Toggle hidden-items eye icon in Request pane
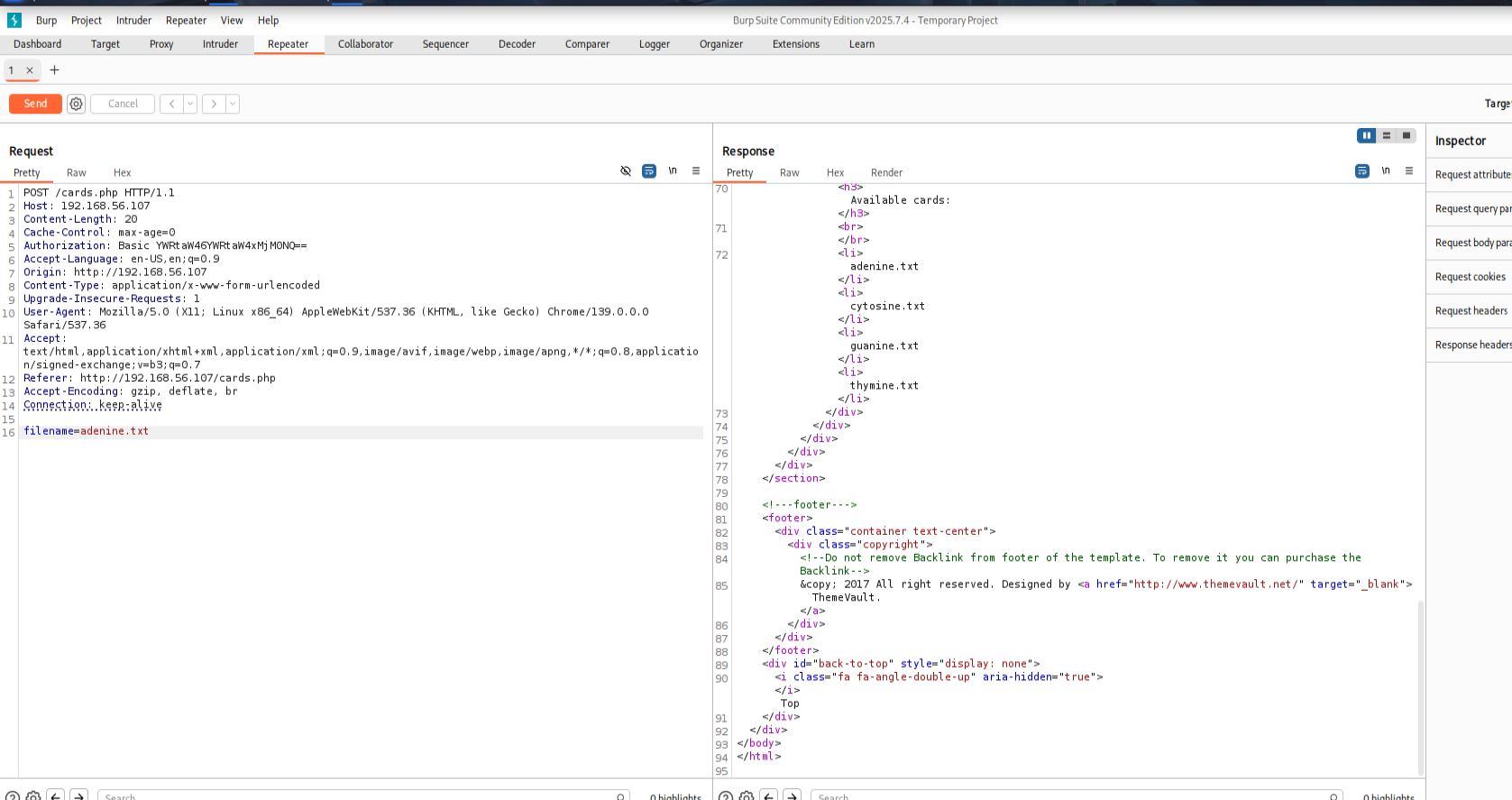This screenshot has width=1512, height=800. [626, 170]
